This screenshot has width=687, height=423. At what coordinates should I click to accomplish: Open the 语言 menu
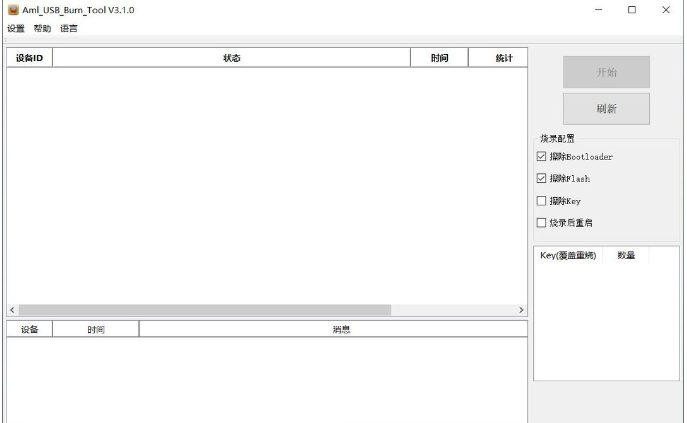pyautogui.click(x=68, y=28)
